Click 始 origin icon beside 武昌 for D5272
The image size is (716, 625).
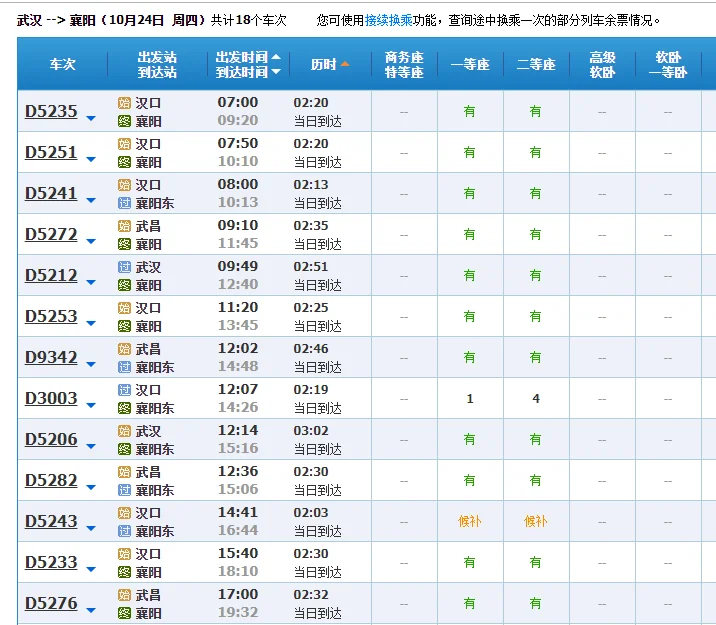(124, 226)
